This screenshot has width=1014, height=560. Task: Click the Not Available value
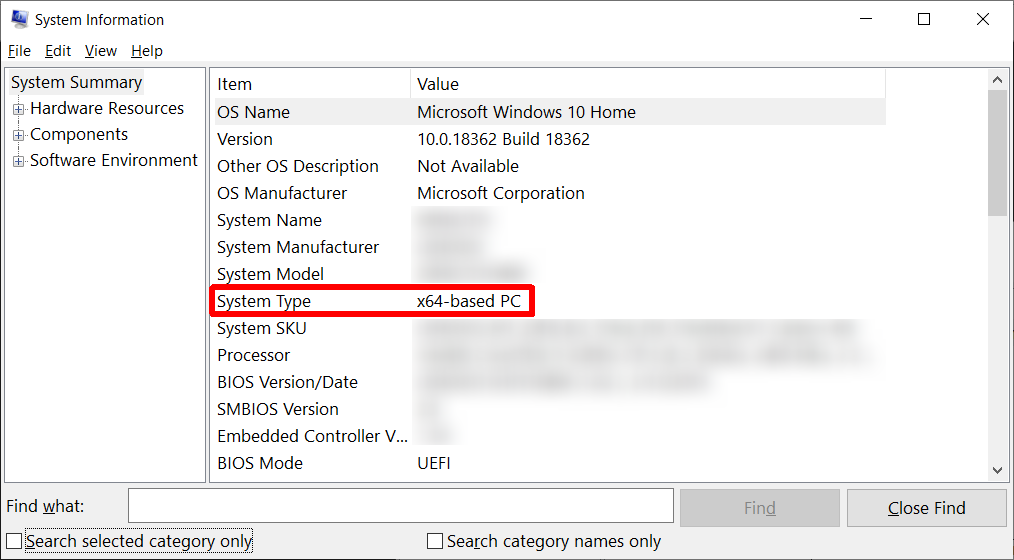click(x=468, y=166)
